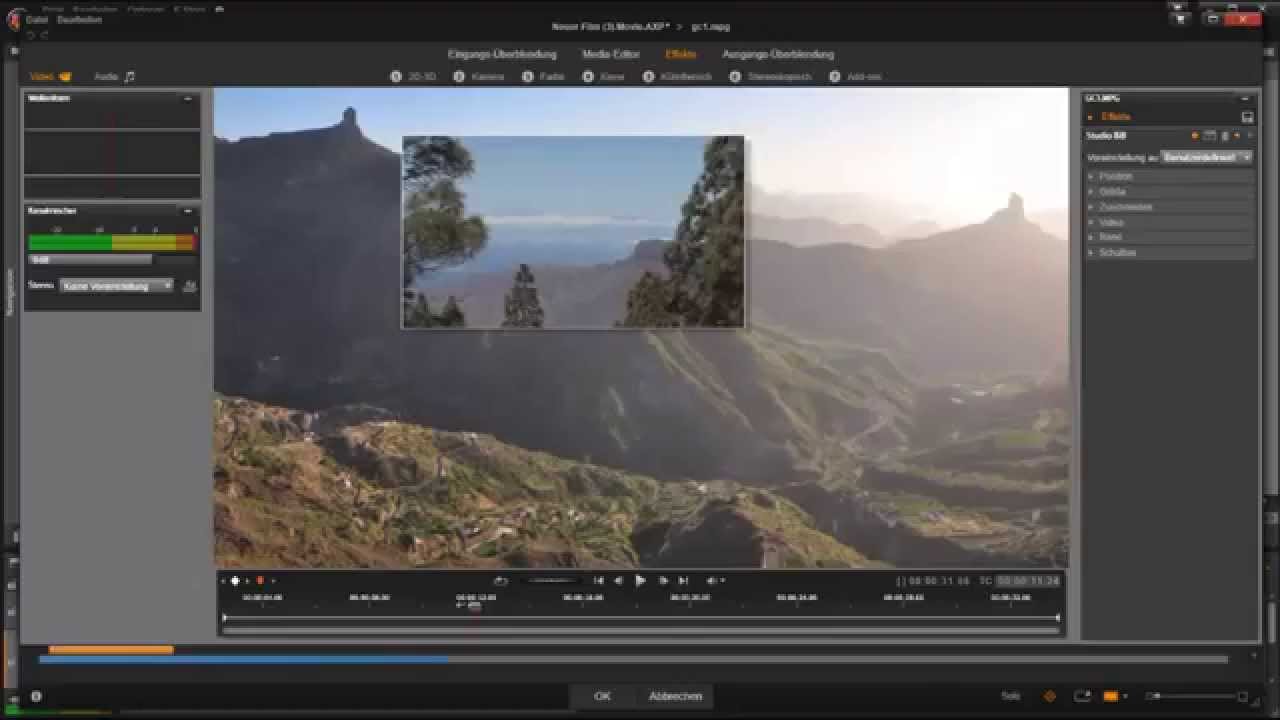Expand the Position settings group
Image resolution: width=1280 pixels, height=720 pixels.
tap(1169, 176)
